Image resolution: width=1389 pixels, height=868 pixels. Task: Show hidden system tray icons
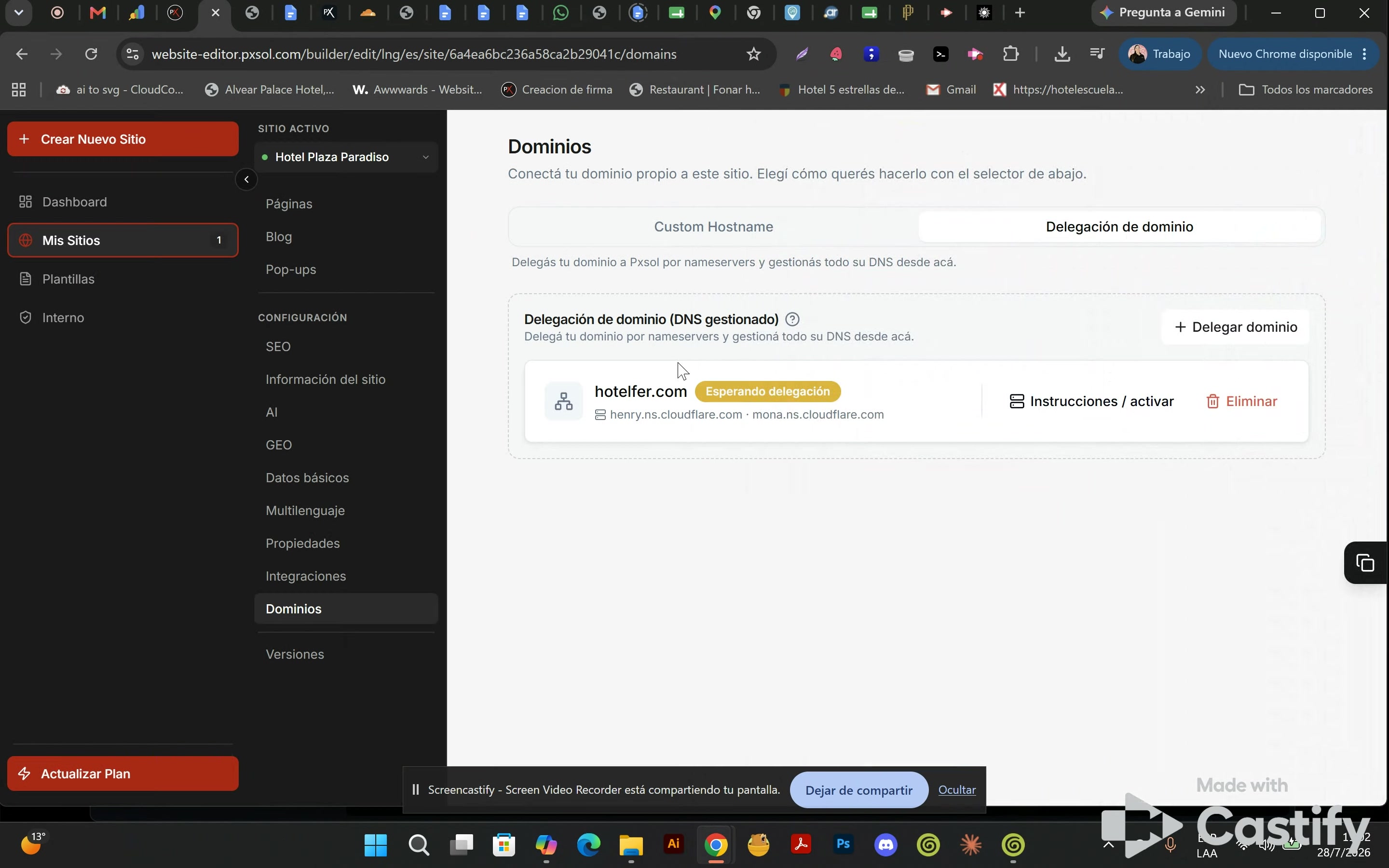pos(1109,844)
